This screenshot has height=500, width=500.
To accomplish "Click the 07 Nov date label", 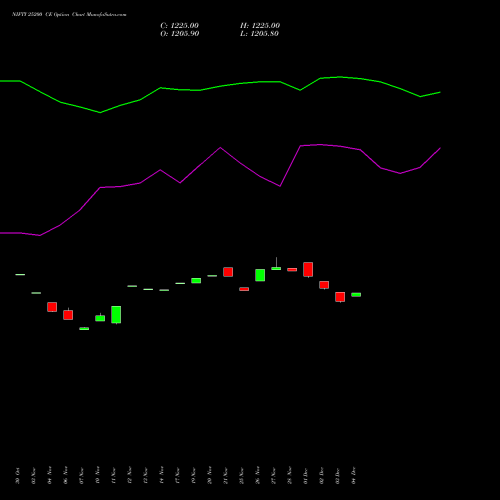I will pyautogui.click(x=82, y=476).
